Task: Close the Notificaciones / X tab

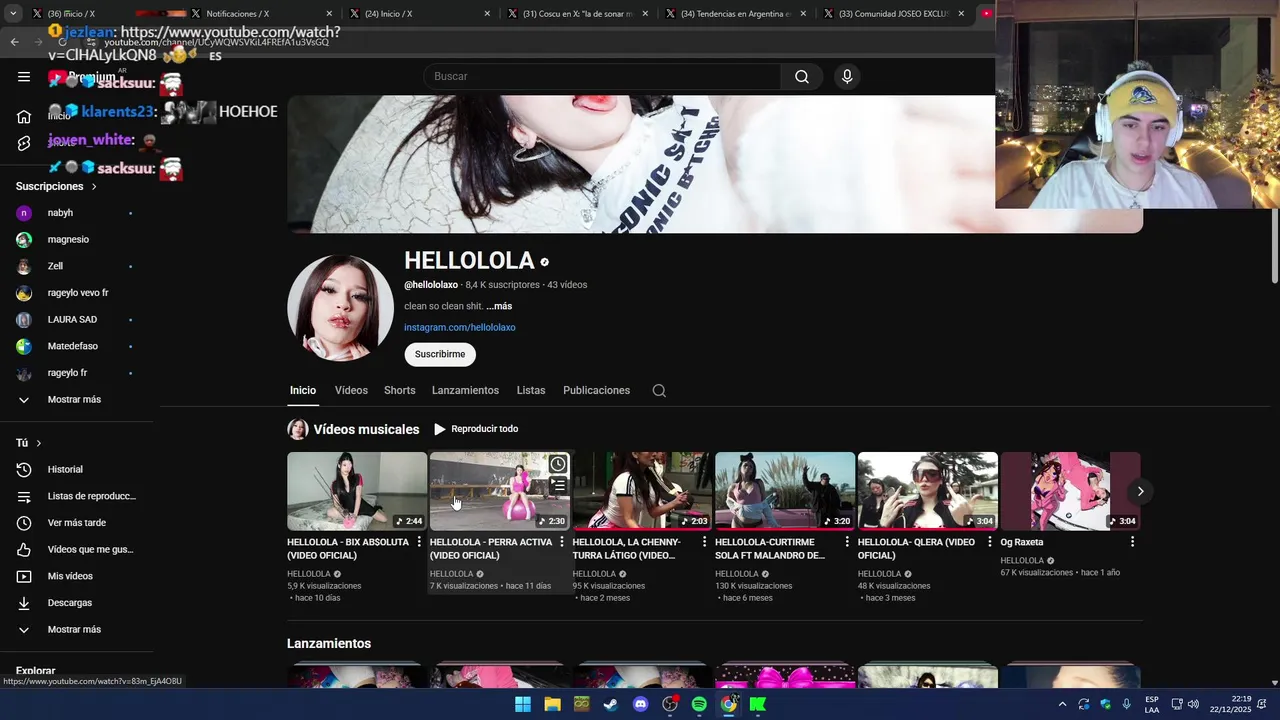Action: (x=329, y=14)
